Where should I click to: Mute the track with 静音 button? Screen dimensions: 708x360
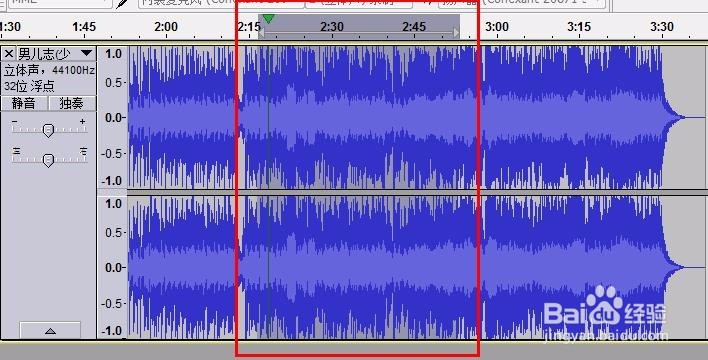coord(23,103)
